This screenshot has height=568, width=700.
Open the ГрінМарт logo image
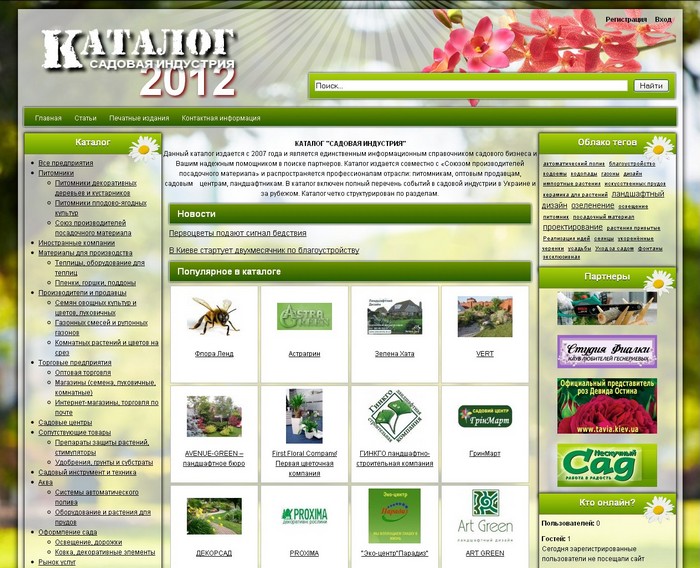click(485, 416)
